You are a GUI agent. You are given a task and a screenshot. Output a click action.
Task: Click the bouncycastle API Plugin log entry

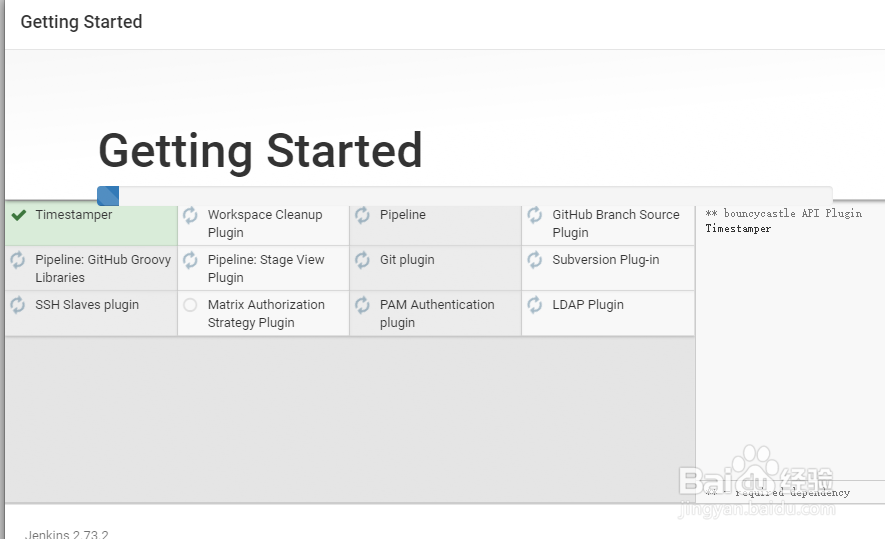(x=783, y=213)
